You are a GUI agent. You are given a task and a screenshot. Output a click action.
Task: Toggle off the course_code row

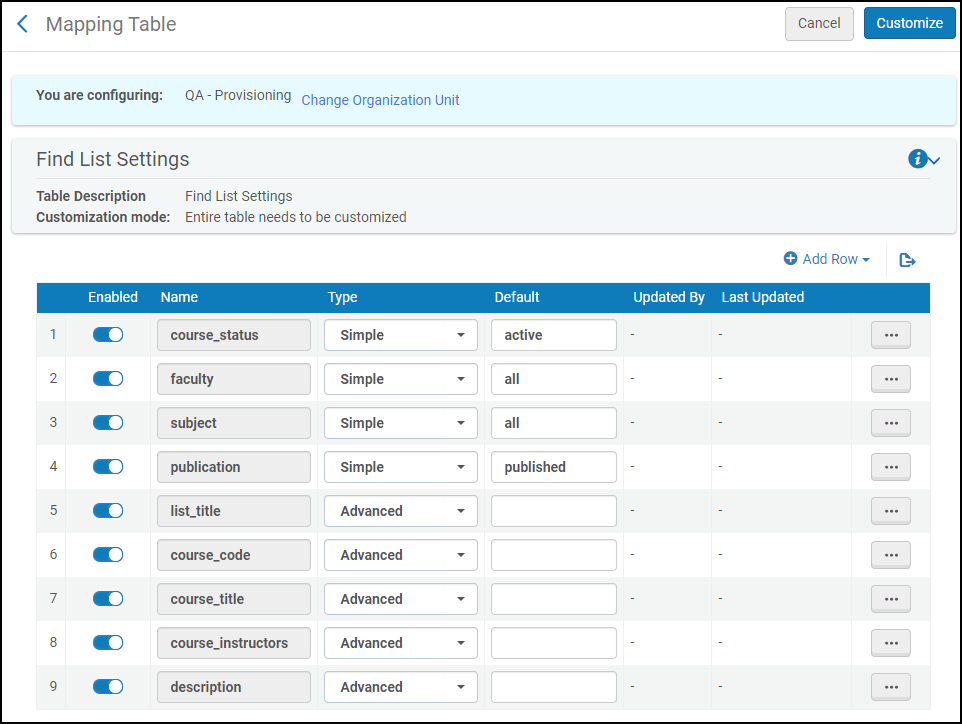click(108, 555)
